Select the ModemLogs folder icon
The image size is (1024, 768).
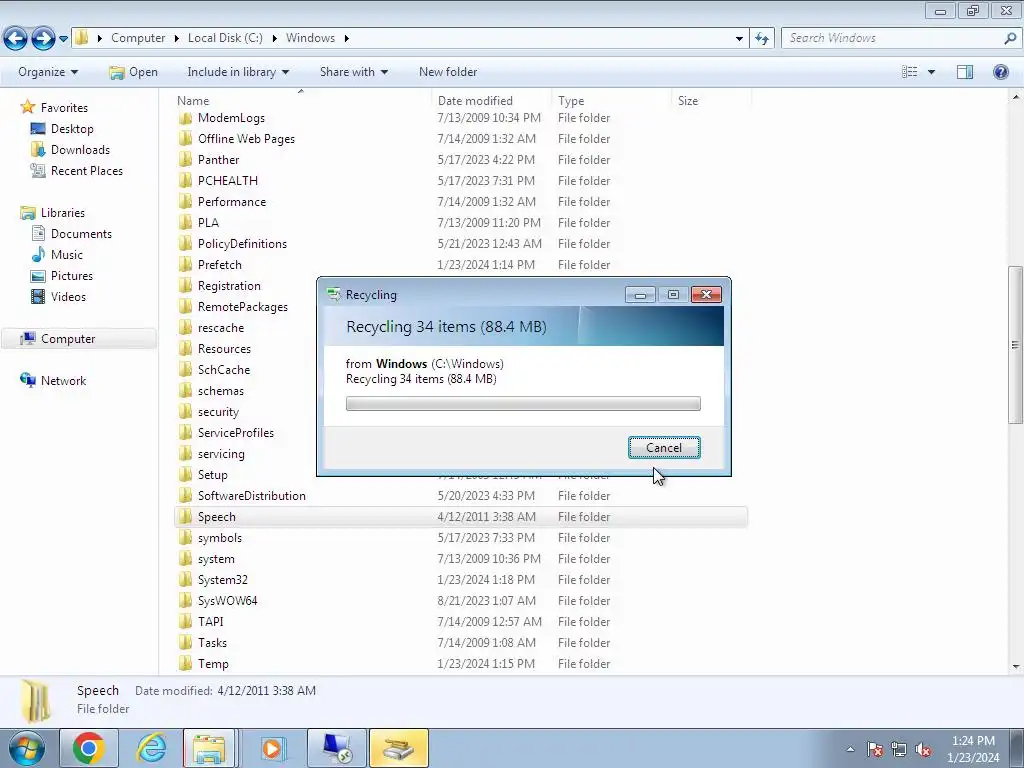pos(185,118)
